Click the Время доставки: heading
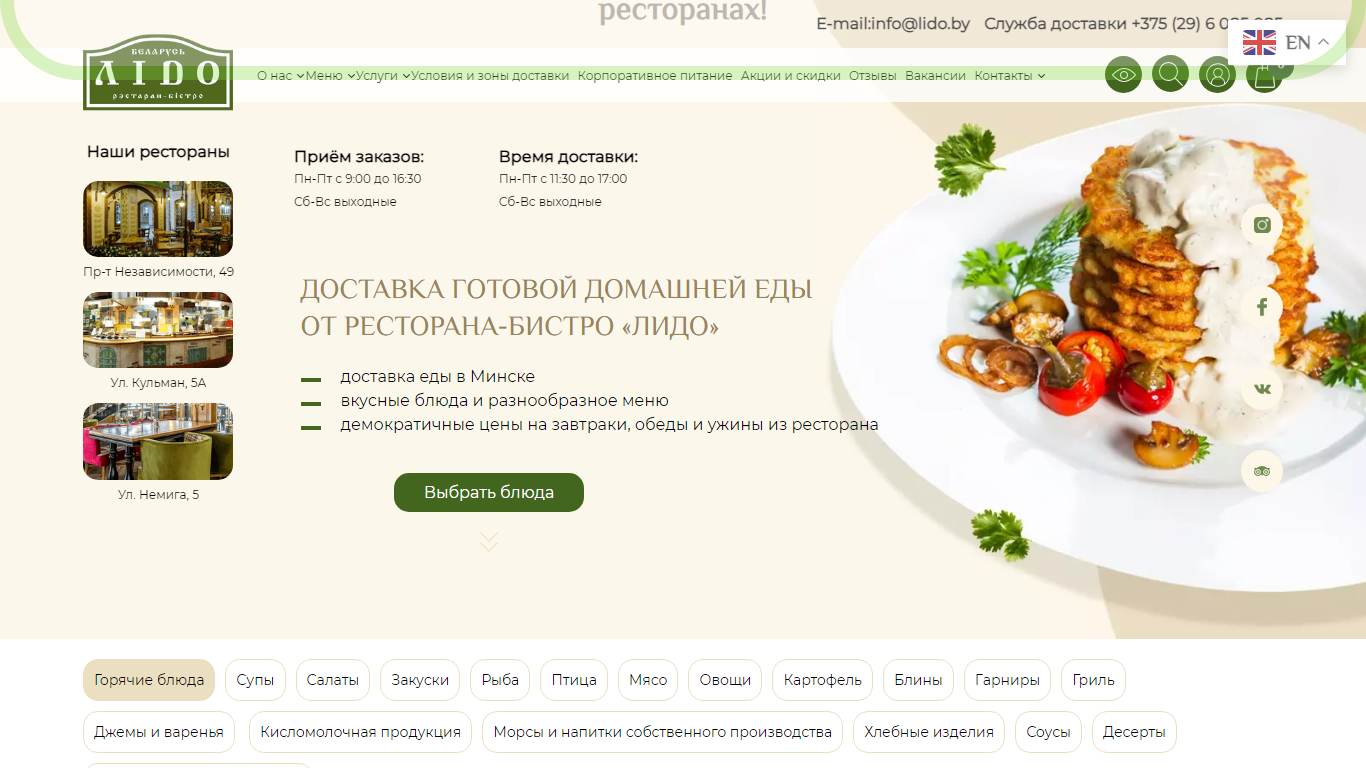1366x768 pixels. (568, 157)
